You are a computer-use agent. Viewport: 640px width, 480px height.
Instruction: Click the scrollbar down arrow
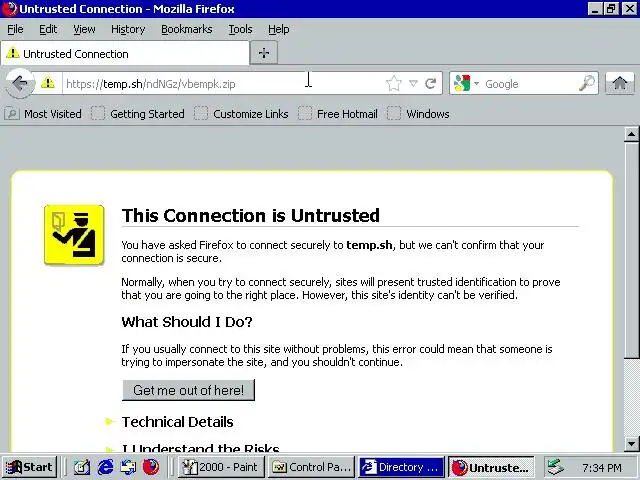click(x=631, y=443)
